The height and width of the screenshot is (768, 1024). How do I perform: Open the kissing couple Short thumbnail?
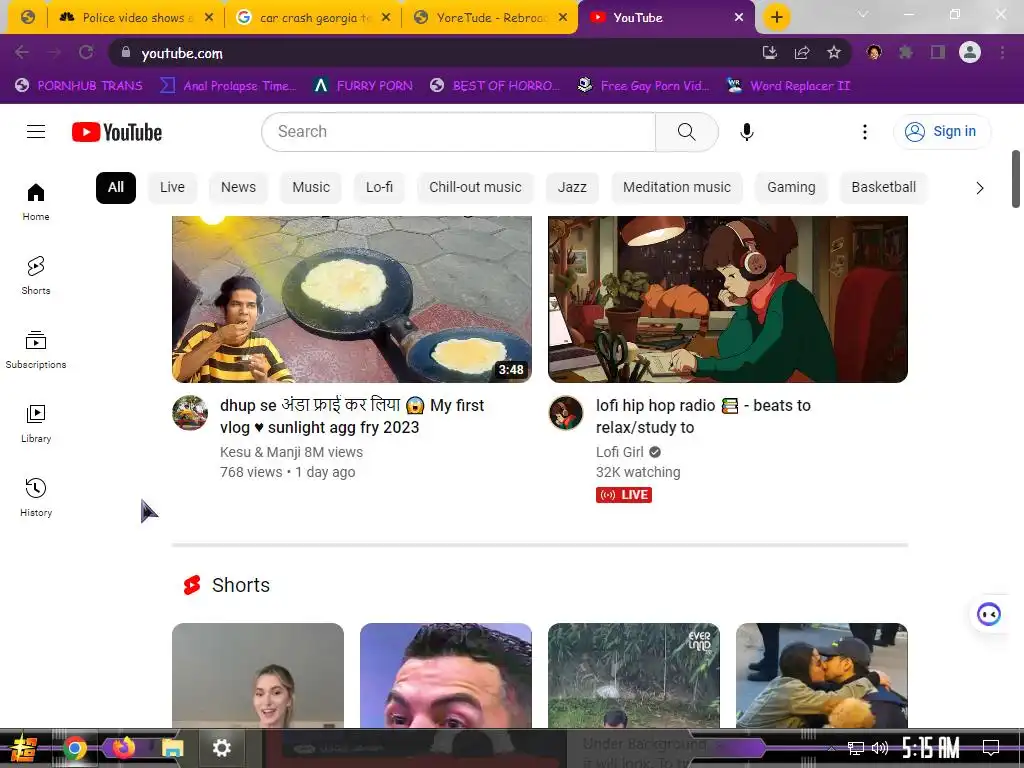822,675
